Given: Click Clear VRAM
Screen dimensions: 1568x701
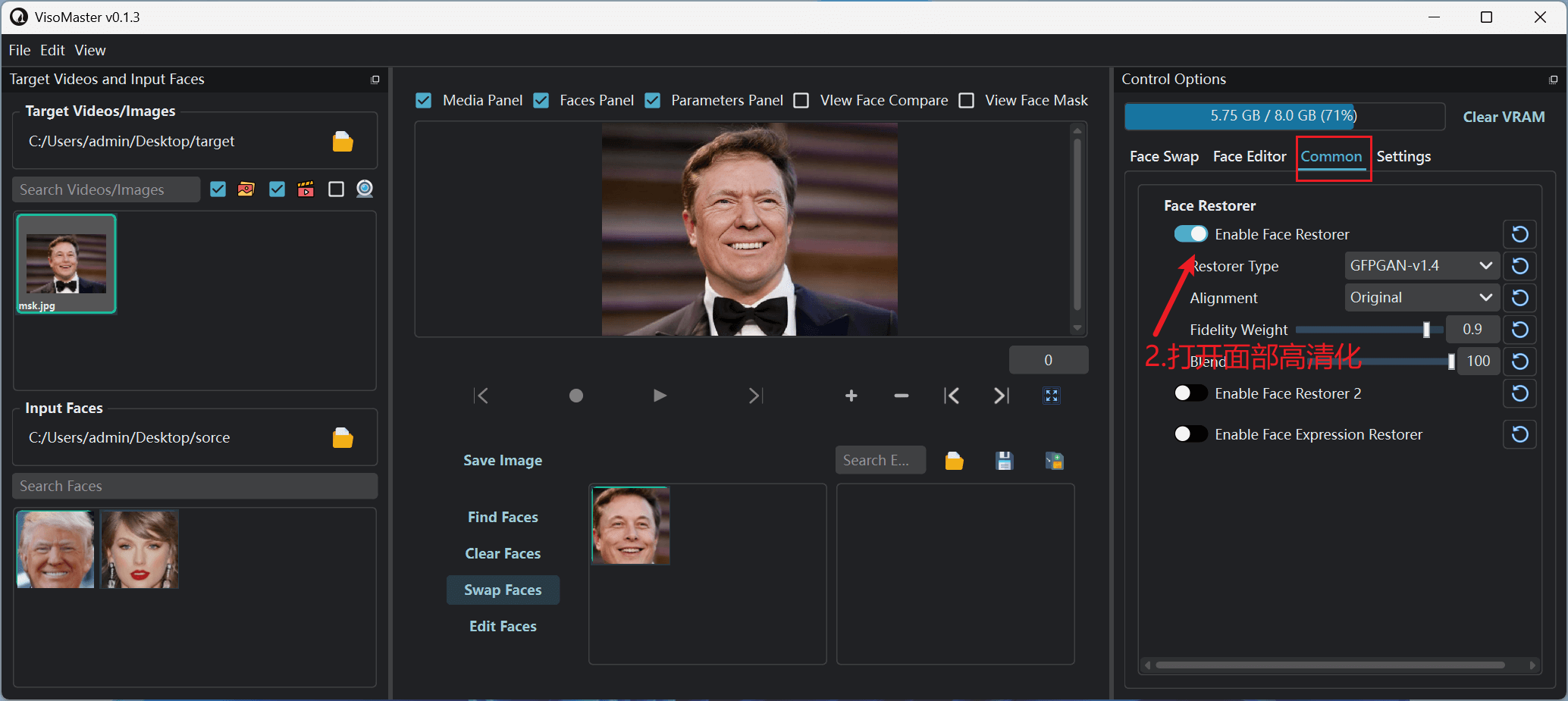Looking at the screenshot, I should [1504, 117].
